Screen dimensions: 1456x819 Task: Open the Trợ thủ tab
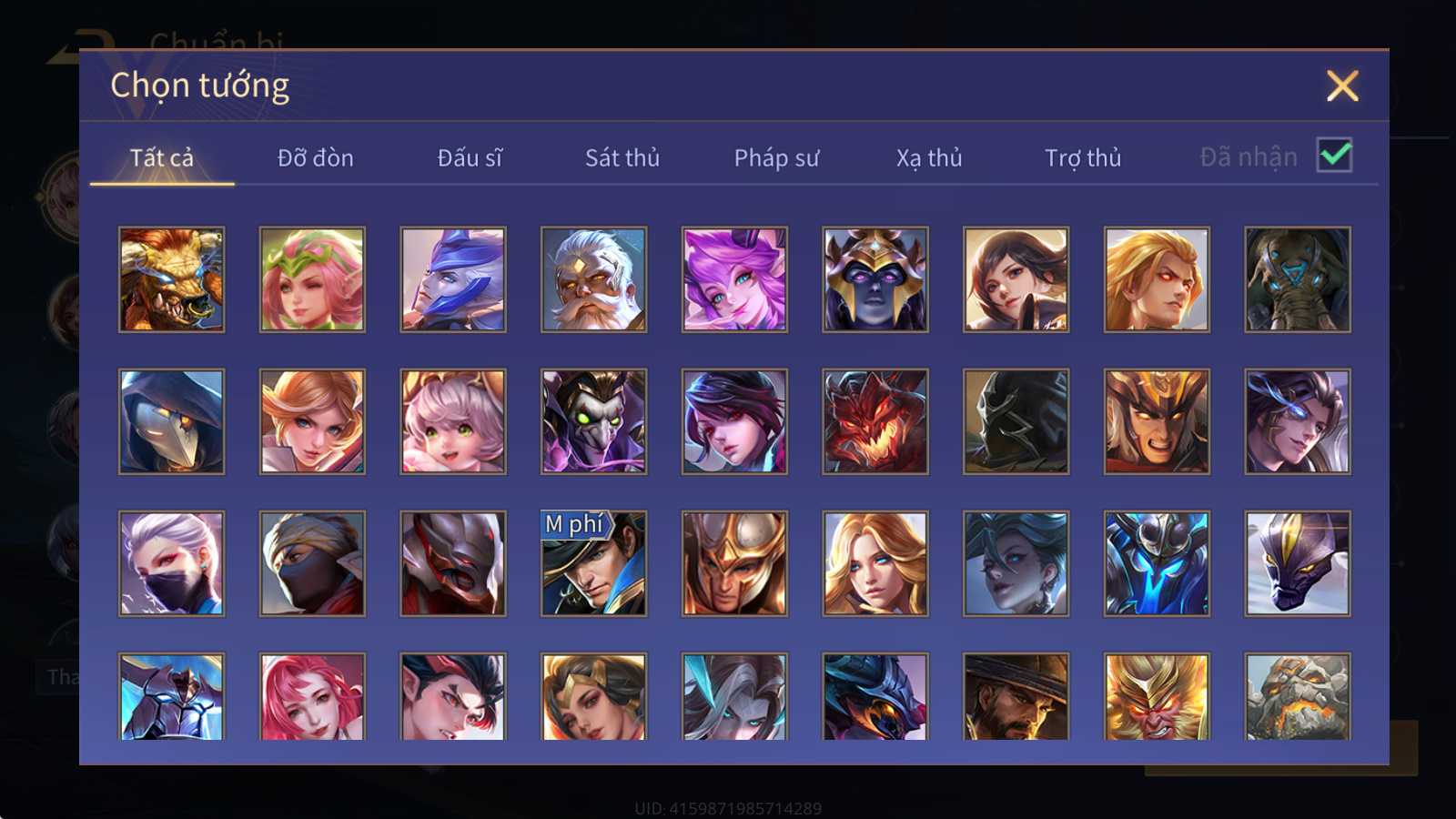click(x=1083, y=158)
